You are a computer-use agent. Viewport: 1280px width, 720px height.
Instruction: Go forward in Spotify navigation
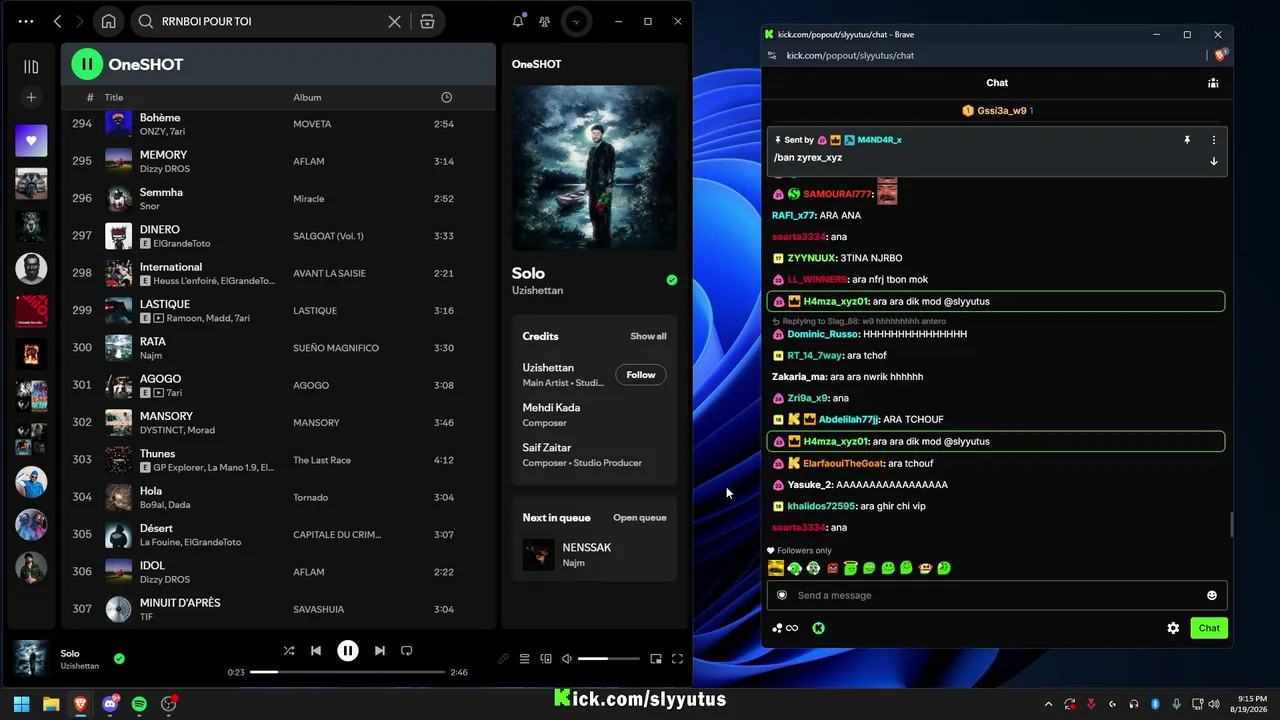79,21
